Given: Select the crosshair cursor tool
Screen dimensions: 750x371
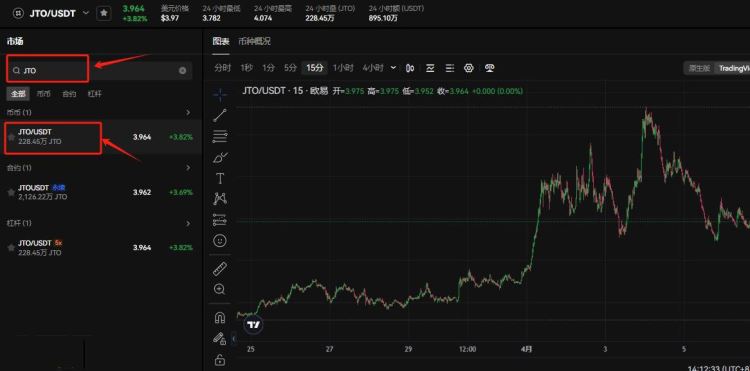Looking at the screenshot, I should tap(220, 94).
